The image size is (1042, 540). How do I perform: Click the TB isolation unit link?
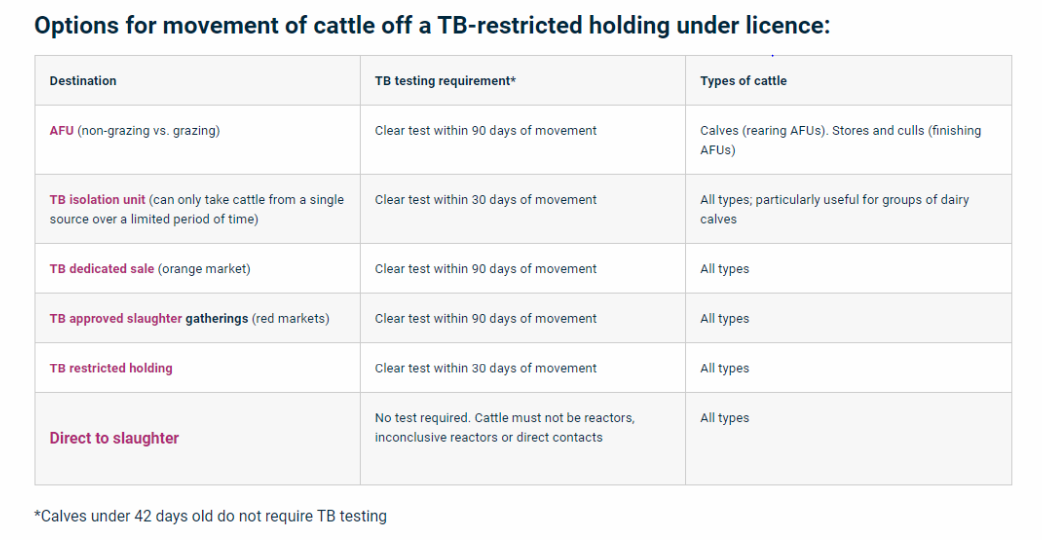tap(97, 200)
